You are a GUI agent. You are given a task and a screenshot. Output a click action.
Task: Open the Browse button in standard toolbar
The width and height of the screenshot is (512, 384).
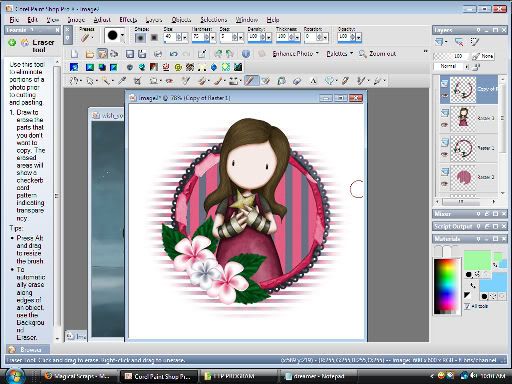(102, 54)
